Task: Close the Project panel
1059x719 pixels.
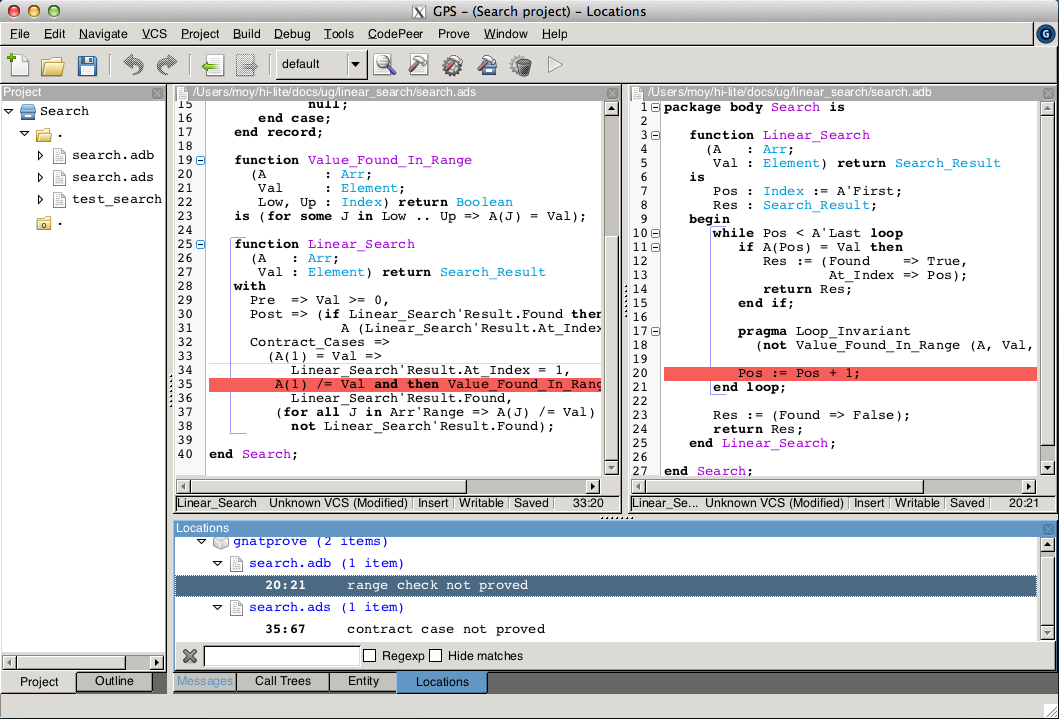Action: pyautogui.click(x=157, y=93)
